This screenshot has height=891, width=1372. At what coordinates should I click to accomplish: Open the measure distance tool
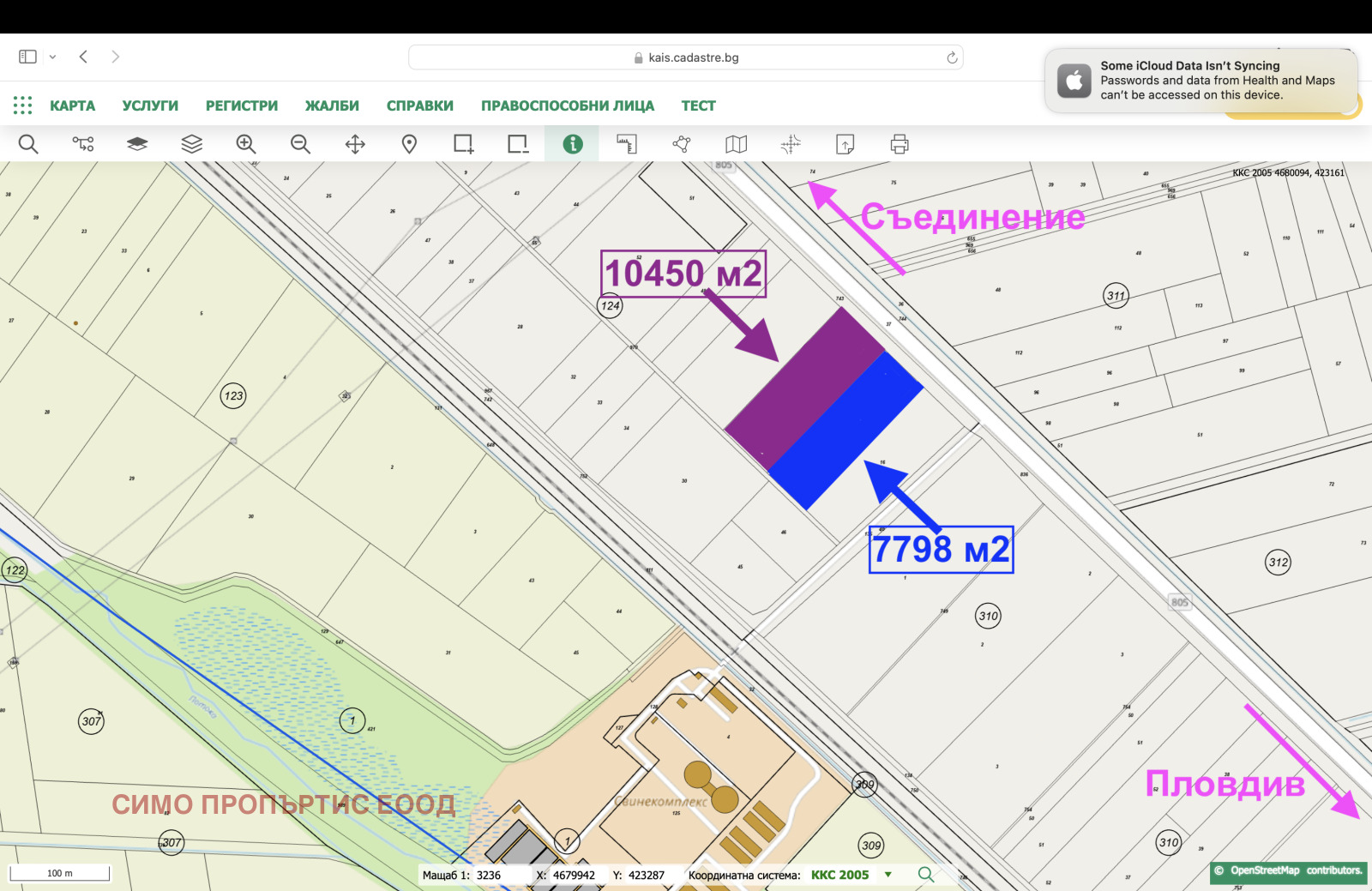(627, 144)
